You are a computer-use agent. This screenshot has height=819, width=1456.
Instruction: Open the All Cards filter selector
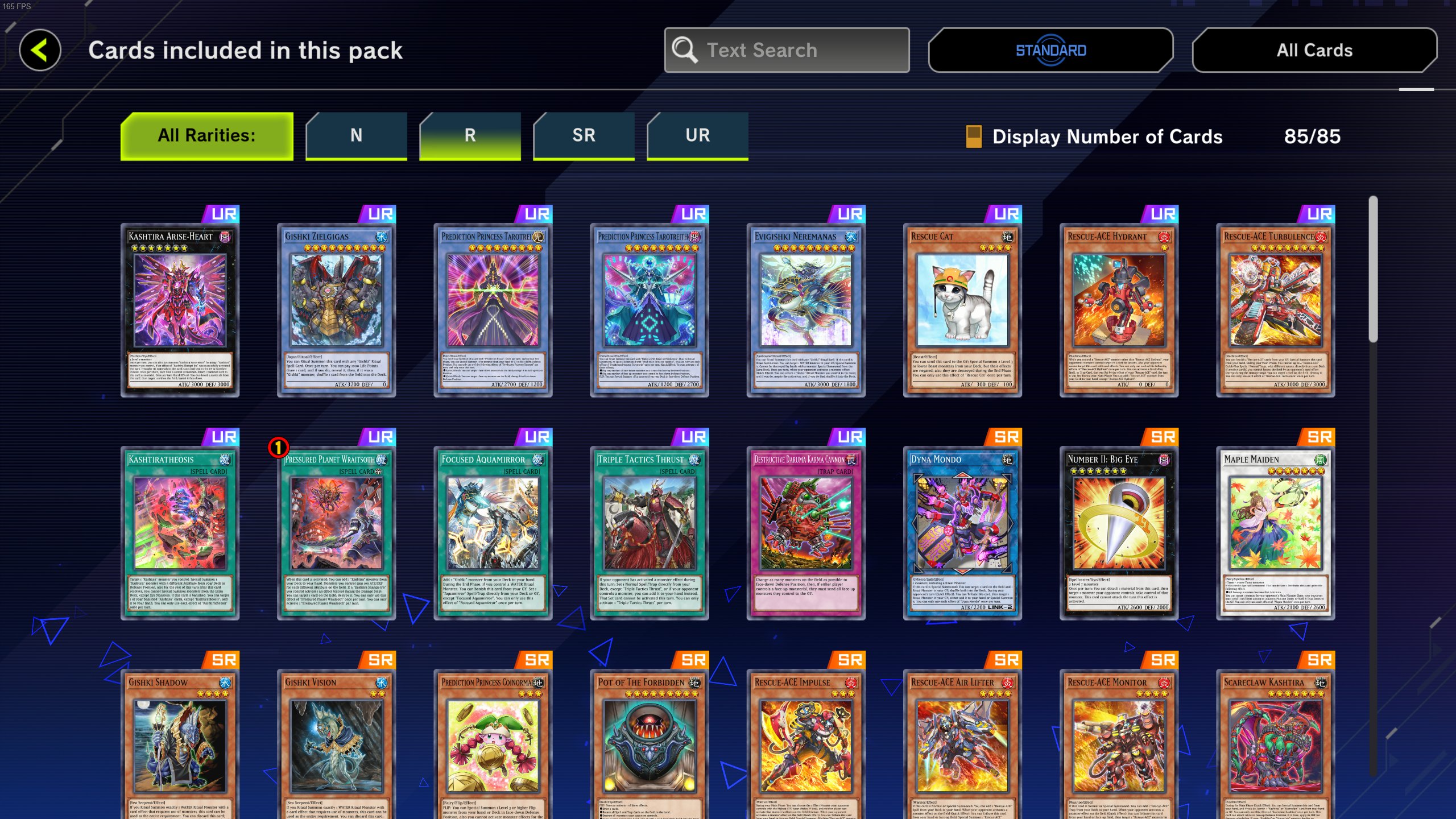coord(1314,50)
